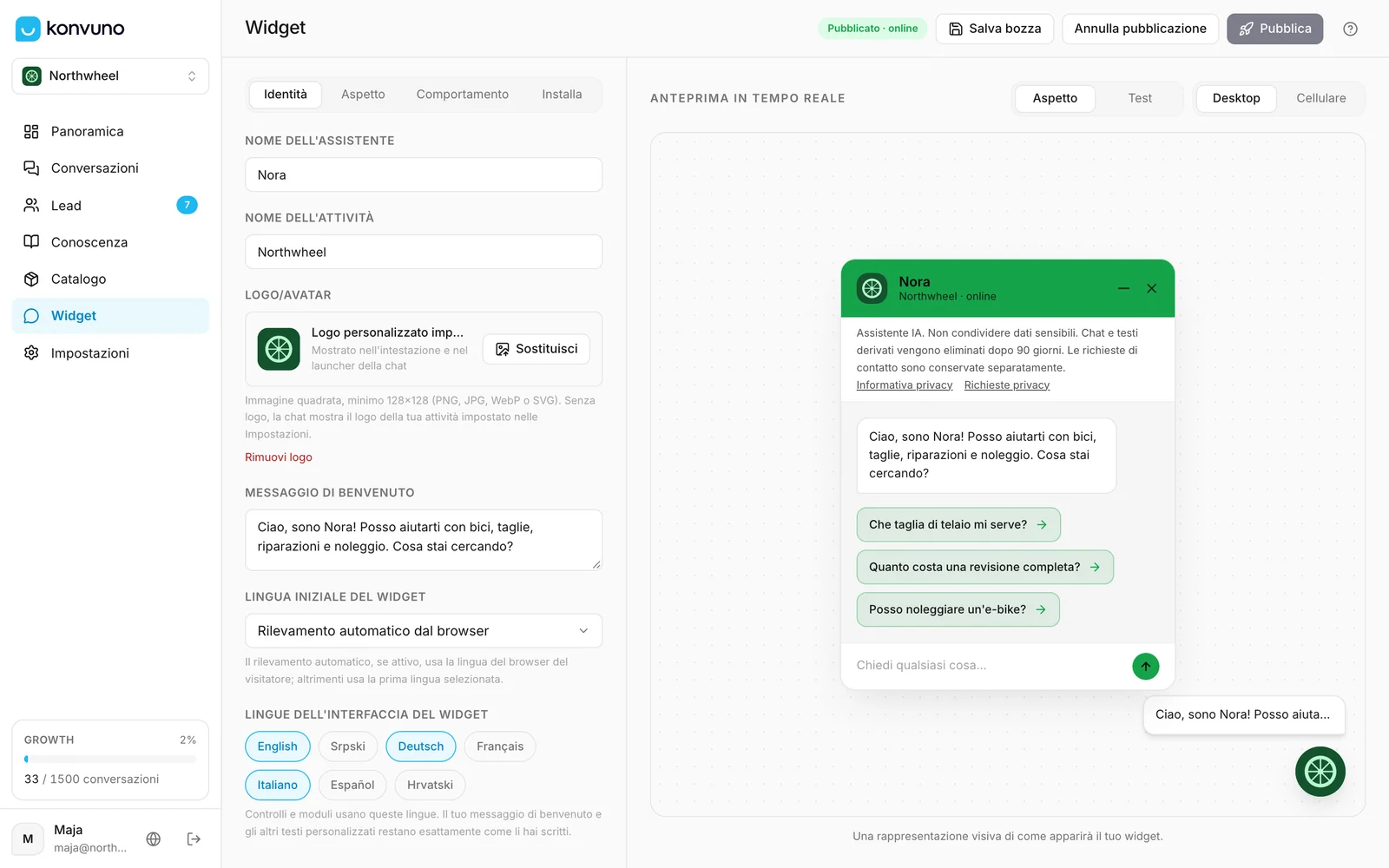The height and width of the screenshot is (868, 1389).
Task: Click Nora's avatar in chat header
Action: coord(872,288)
